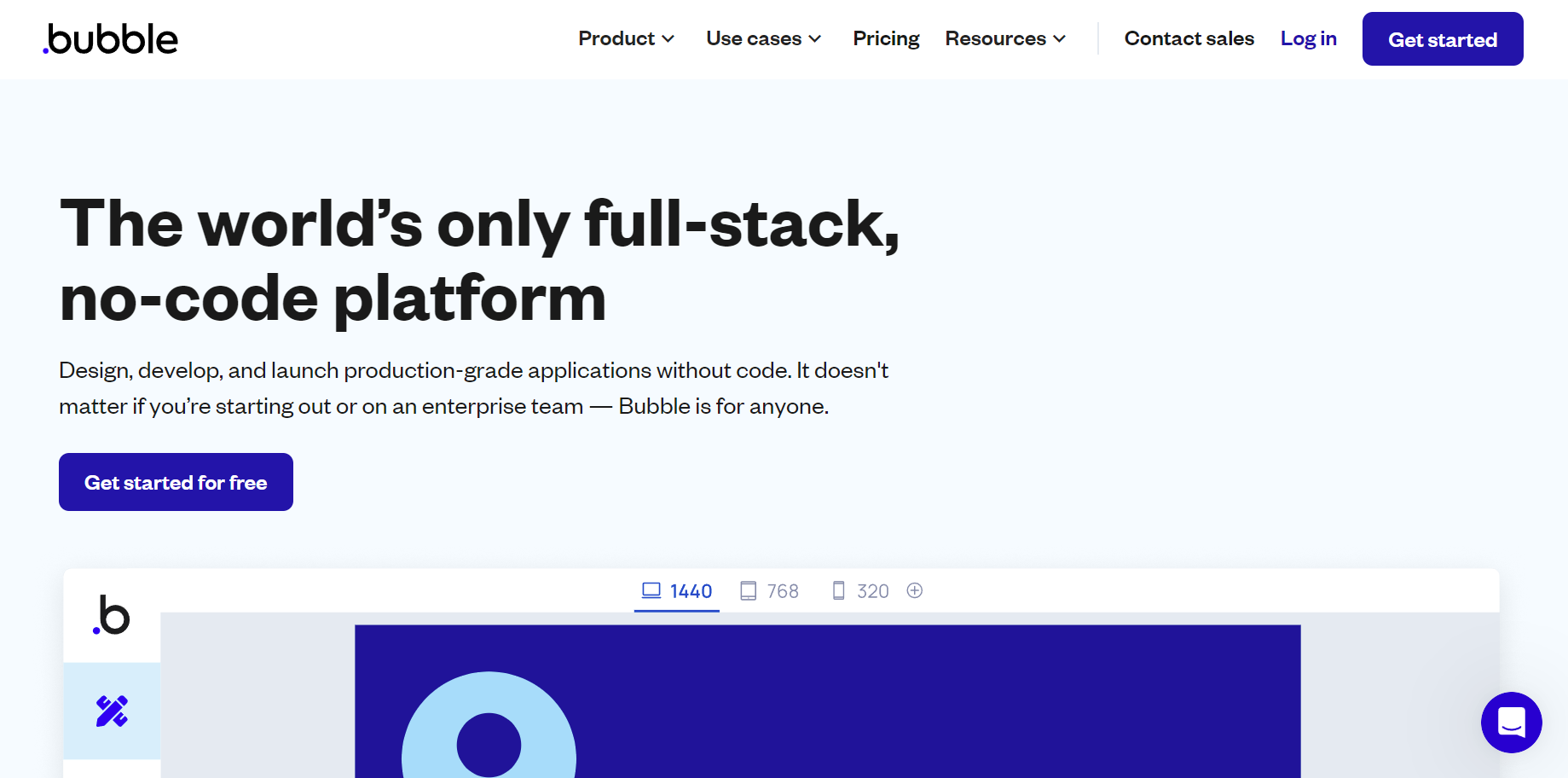Open the Pricing page from the navbar

886,38
